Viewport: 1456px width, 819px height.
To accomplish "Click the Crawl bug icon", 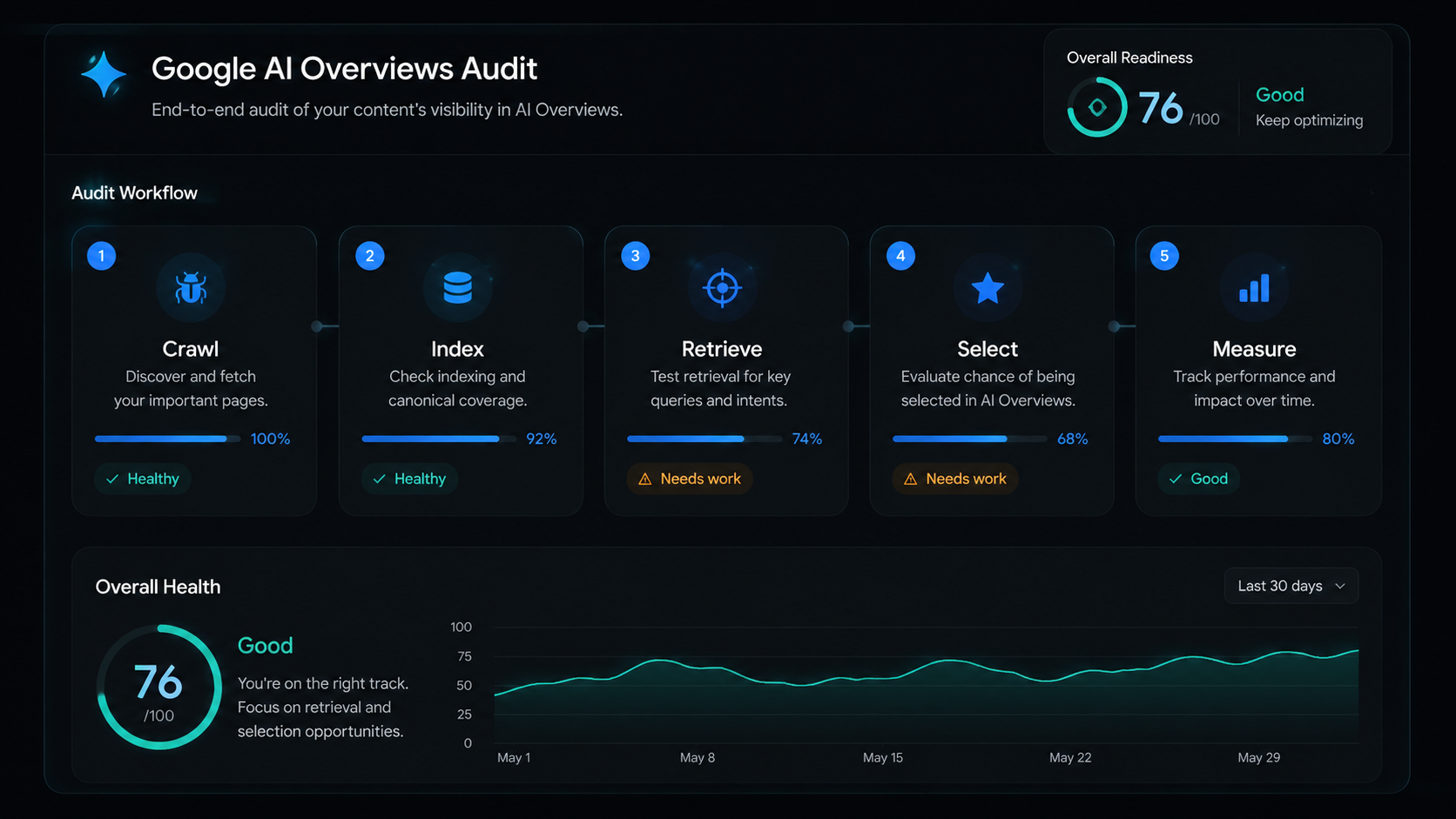I will click(191, 288).
